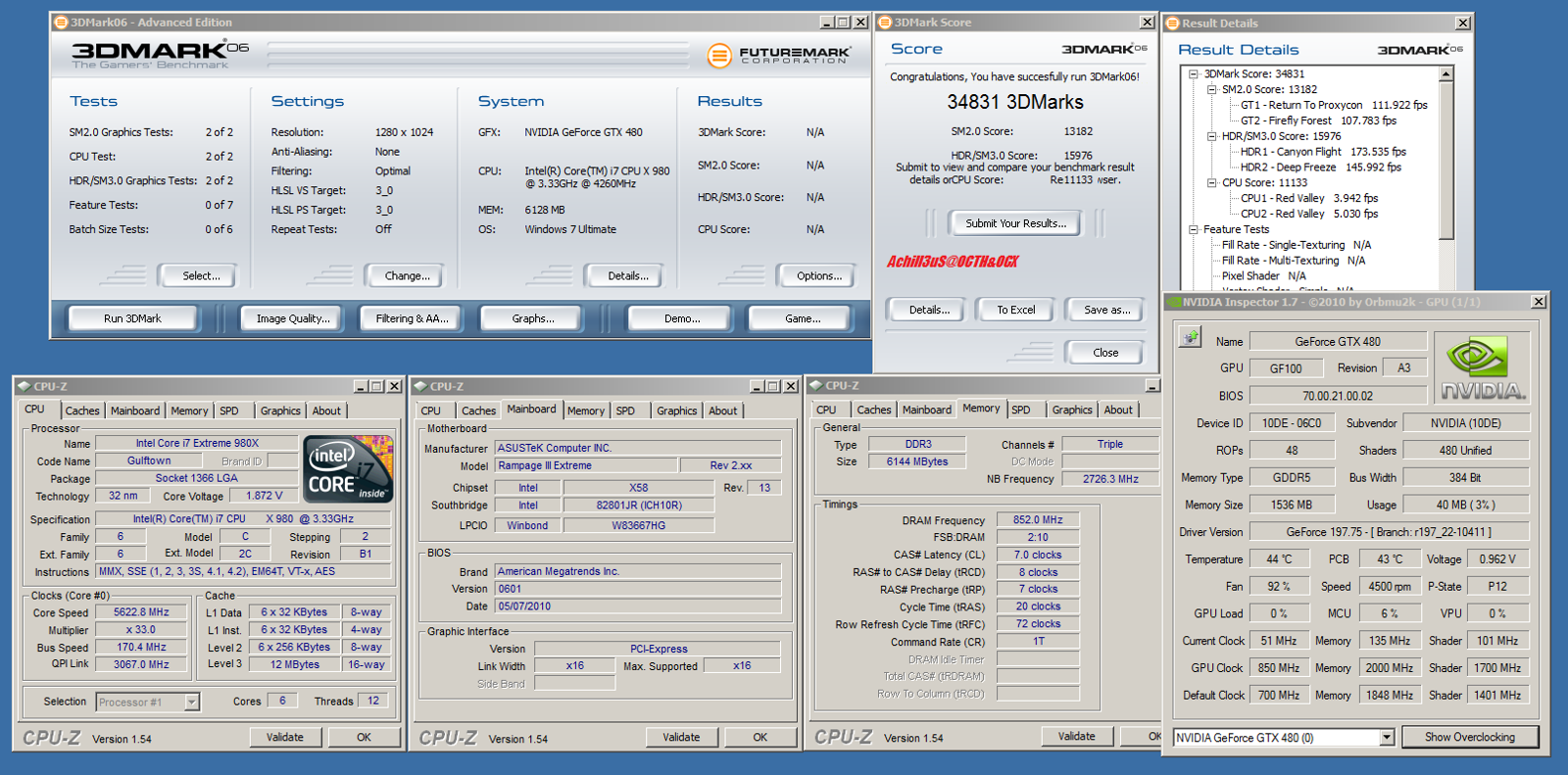Select GT2 - Firefly Forest row

click(x=1318, y=121)
